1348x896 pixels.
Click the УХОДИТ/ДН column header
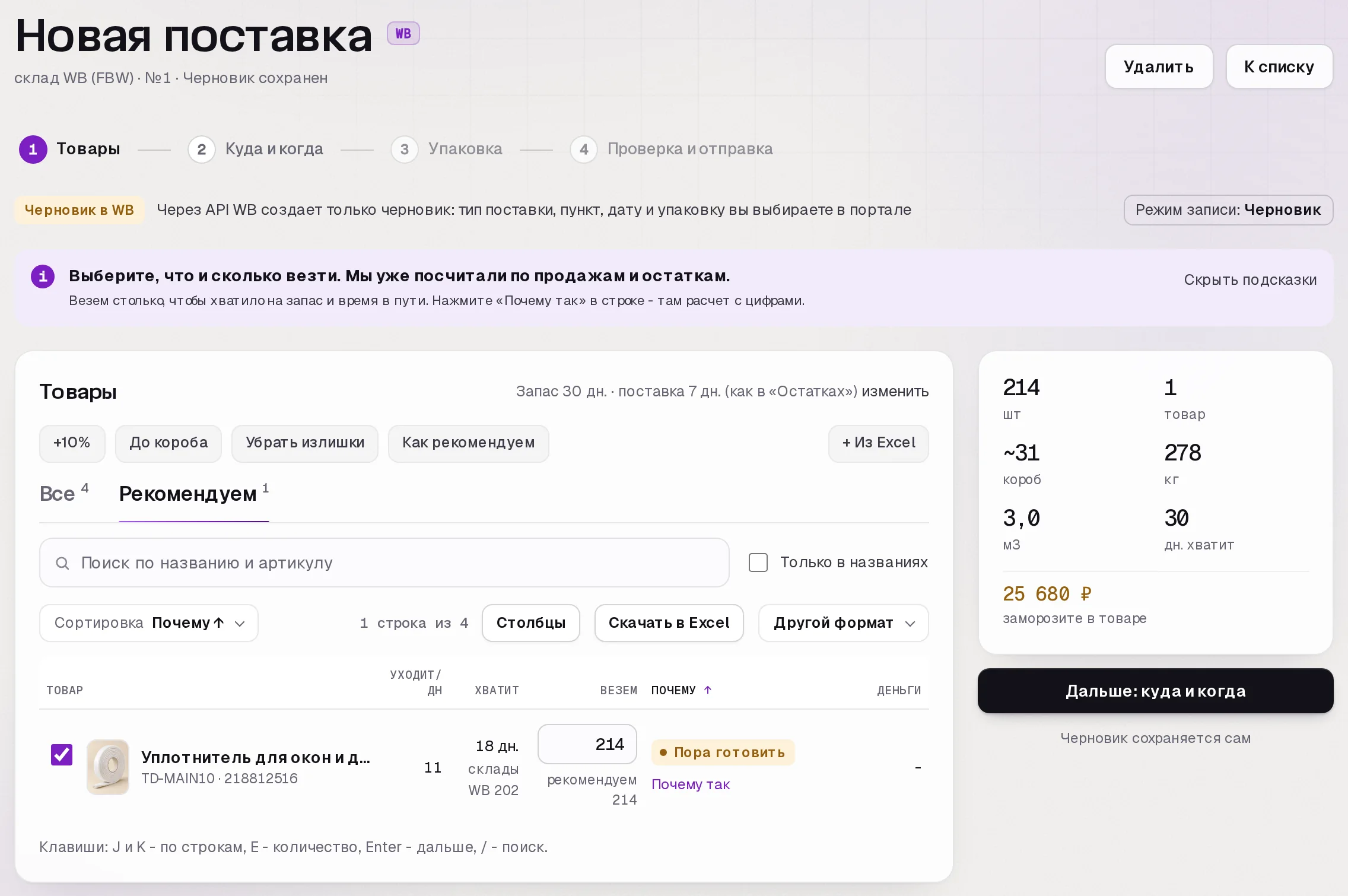click(416, 682)
